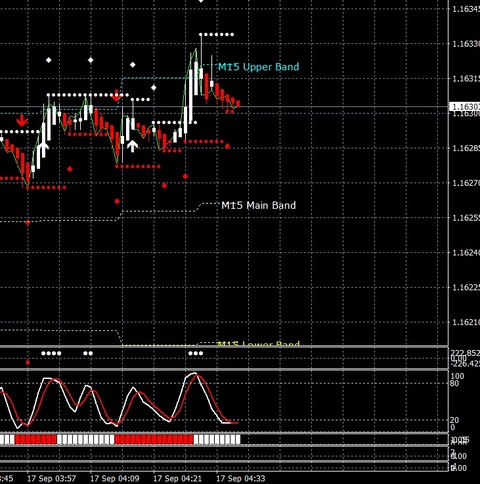480x484 pixels.
Task: Click the 1.16285 price axis label
Action: 466,148
